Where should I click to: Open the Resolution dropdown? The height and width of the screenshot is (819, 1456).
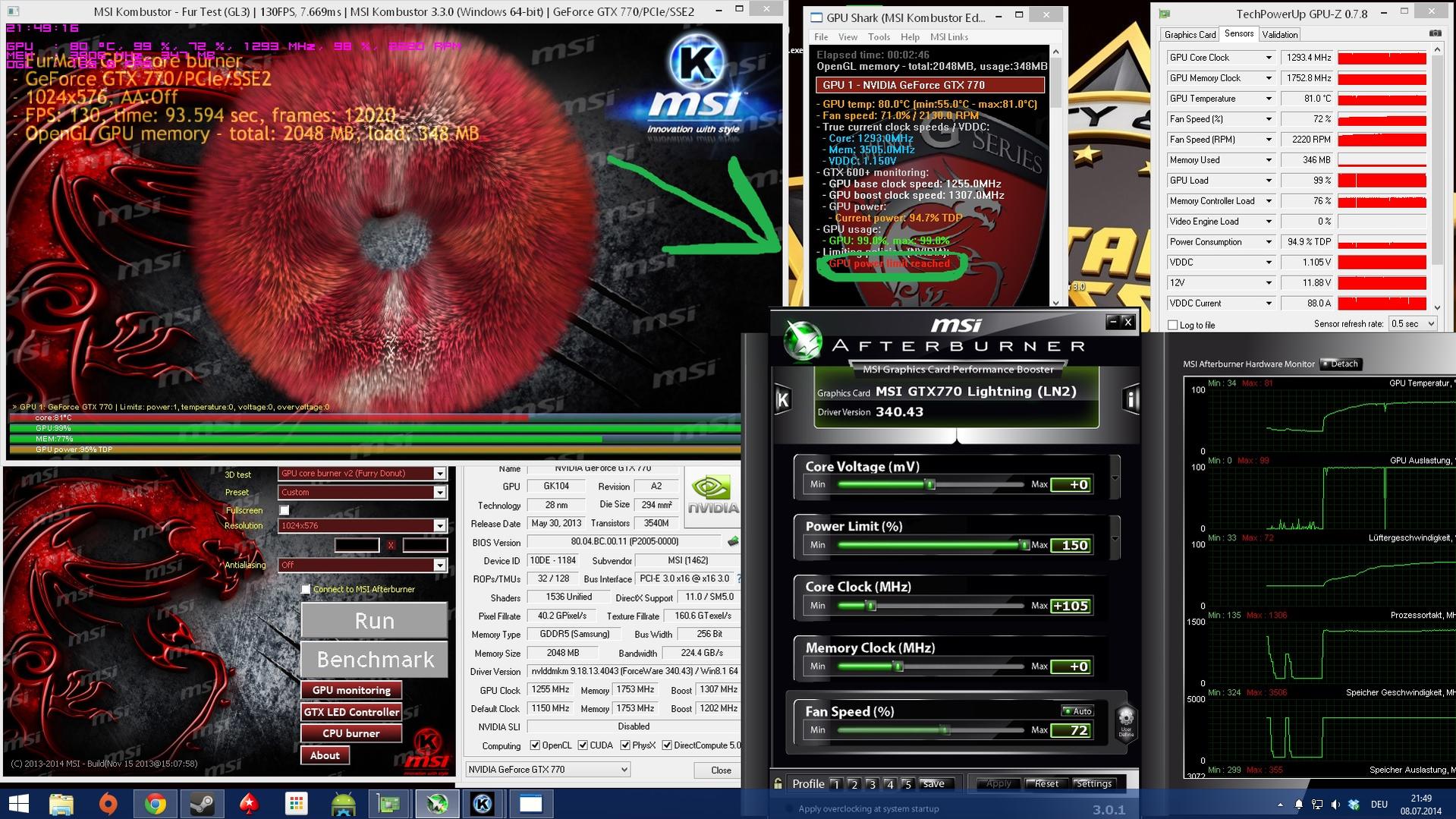coord(439,526)
